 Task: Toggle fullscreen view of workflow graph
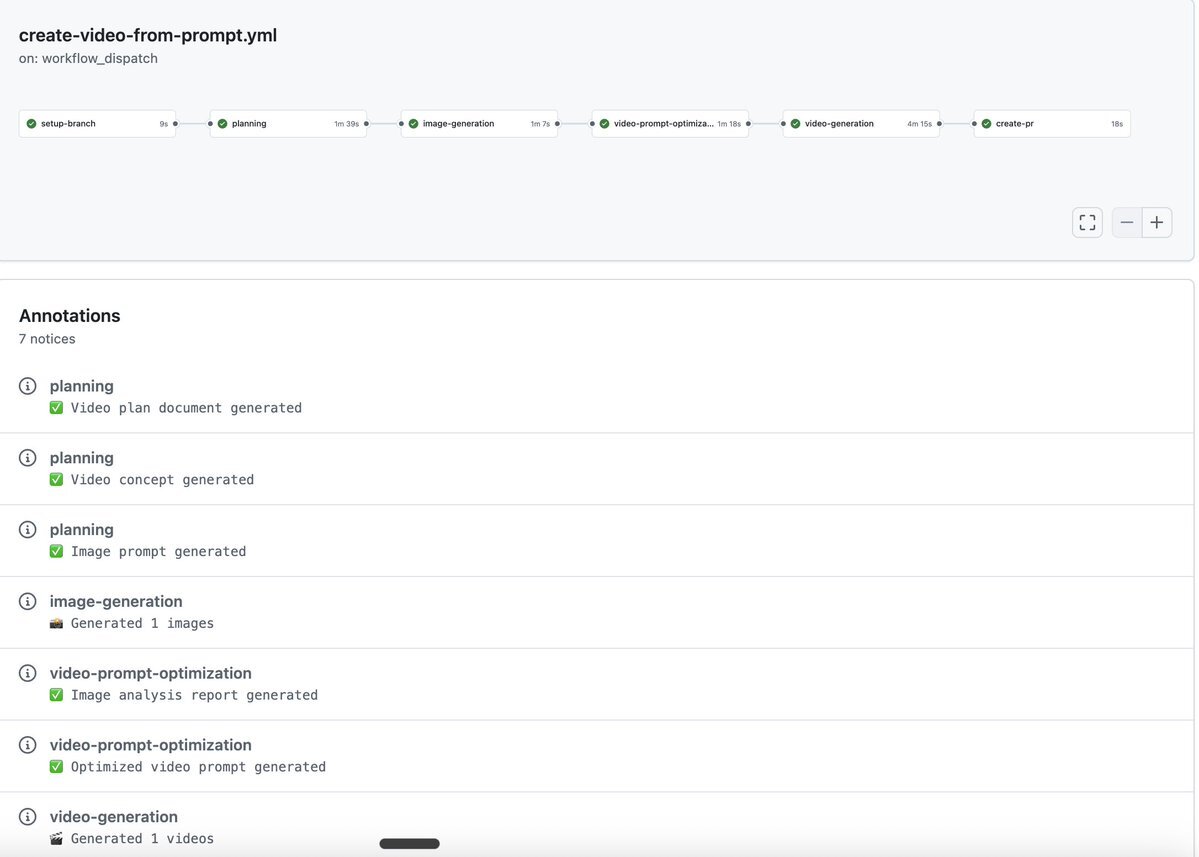pos(1087,222)
